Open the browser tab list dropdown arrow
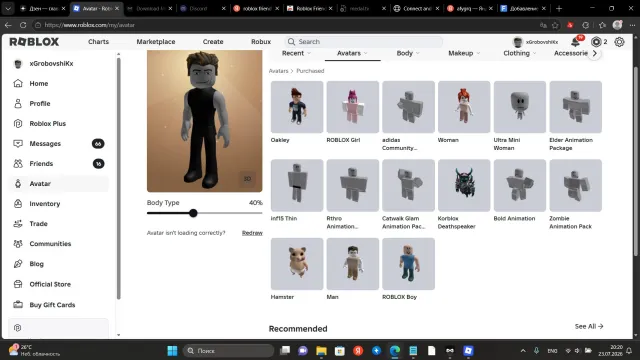The height and width of the screenshot is (360, 640). [8, 8]
